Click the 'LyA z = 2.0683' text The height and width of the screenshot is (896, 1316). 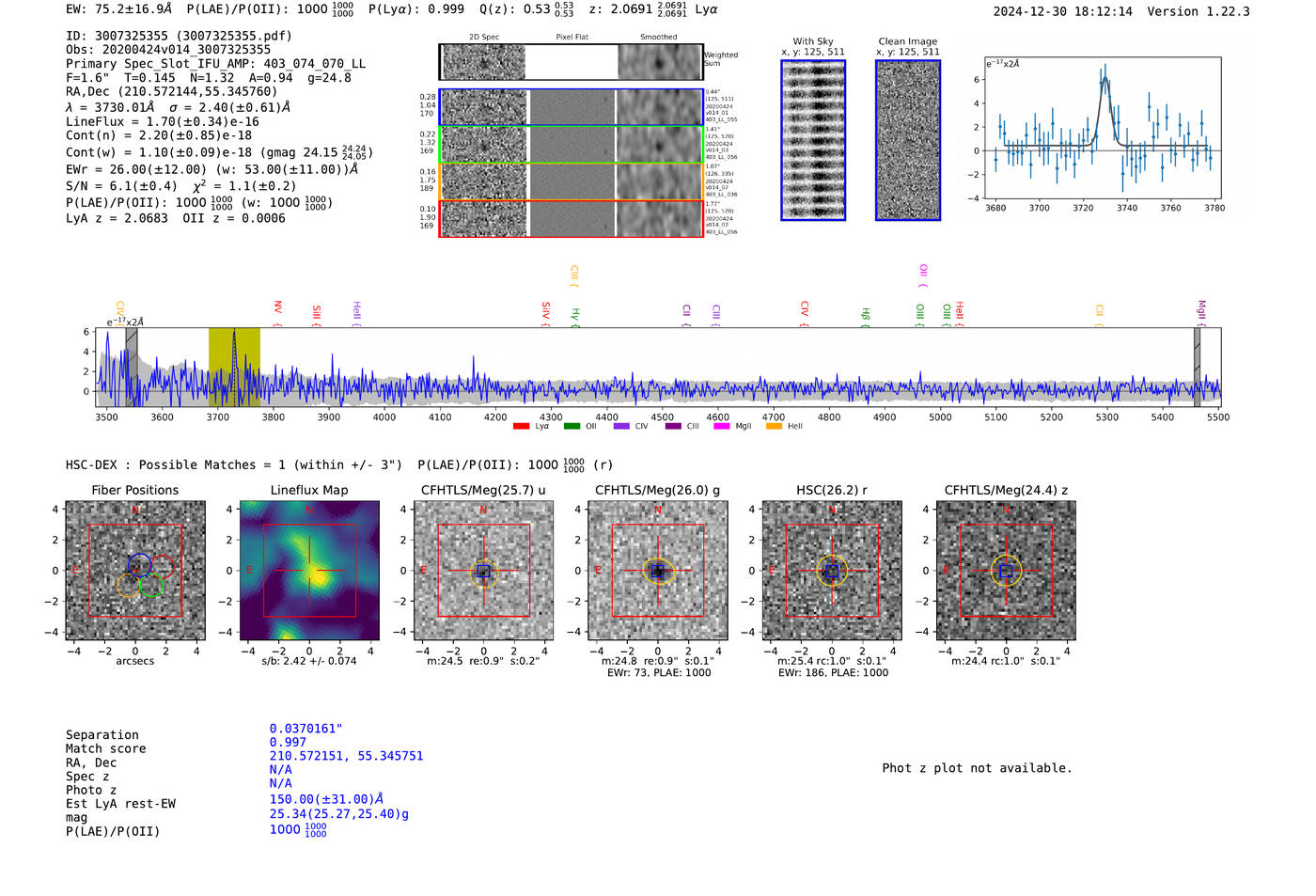pos(117,218)
